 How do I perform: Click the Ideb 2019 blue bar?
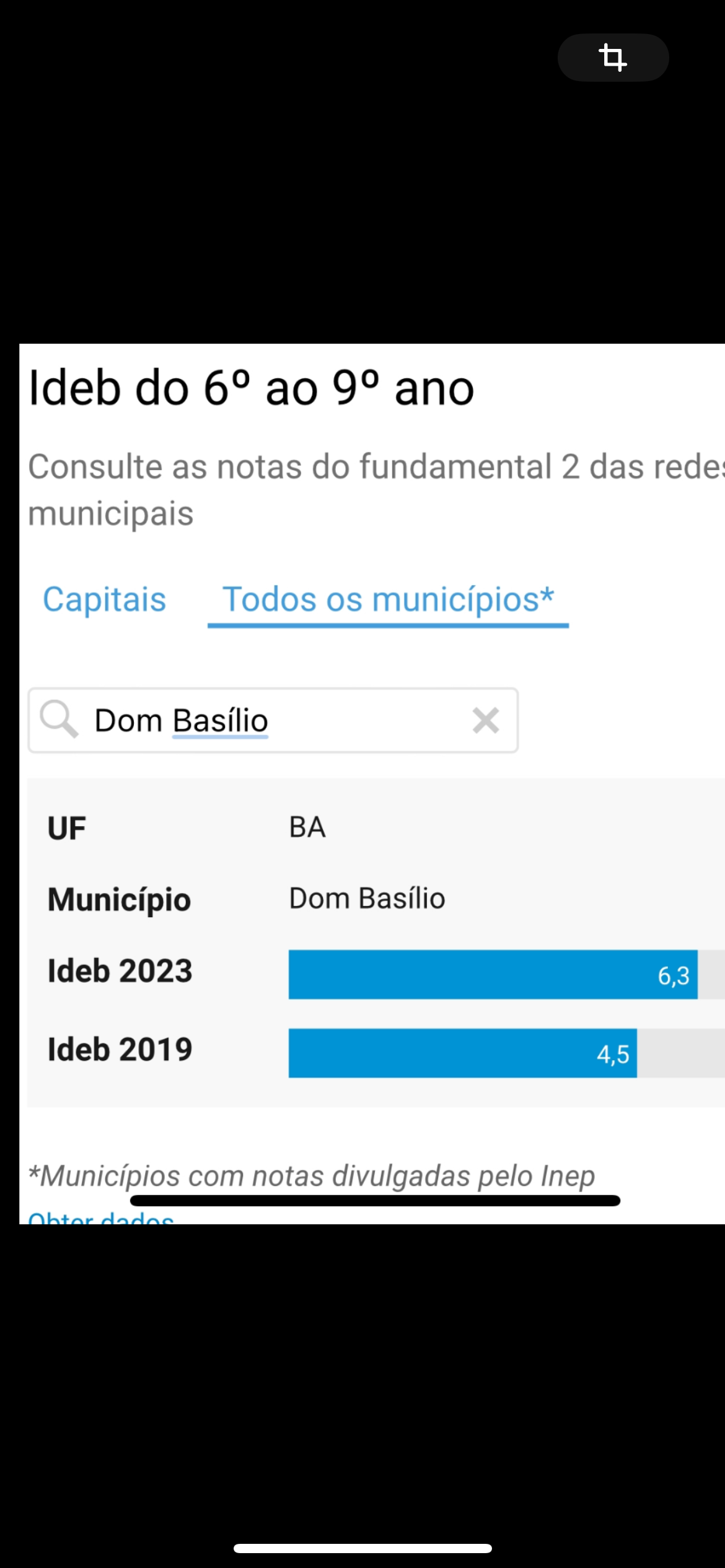tap(440, 1053)
